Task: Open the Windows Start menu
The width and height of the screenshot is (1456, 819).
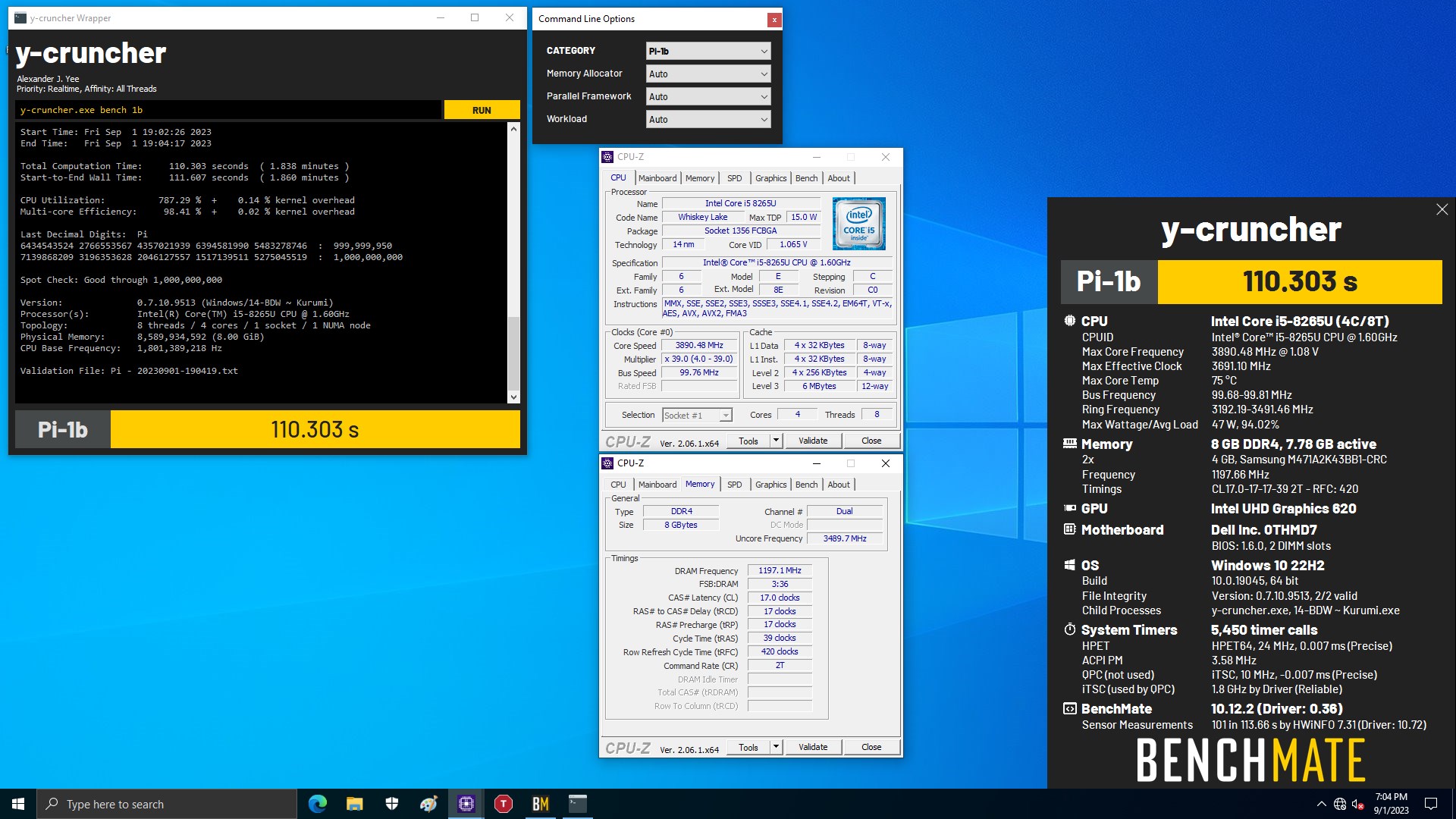Action: (18, 804)
